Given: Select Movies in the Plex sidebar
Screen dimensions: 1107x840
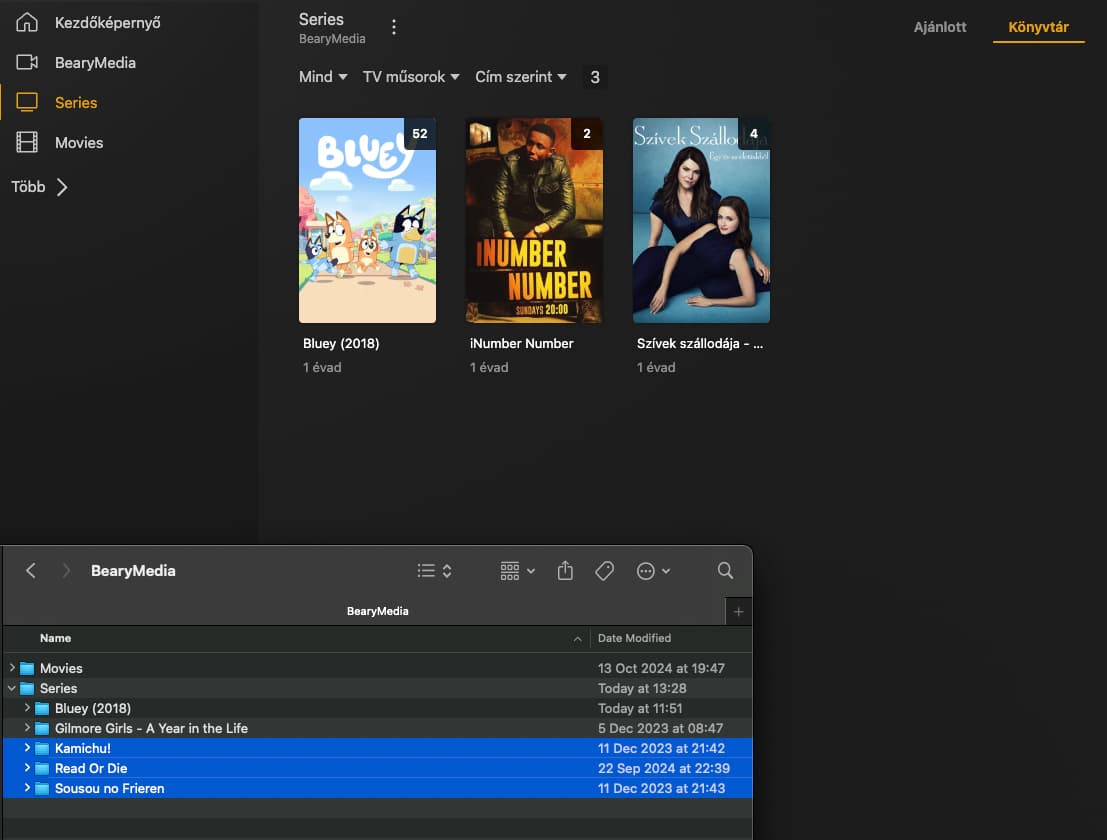Looking at the screenshot, I should pyautogui.click(x=79, y=143).
